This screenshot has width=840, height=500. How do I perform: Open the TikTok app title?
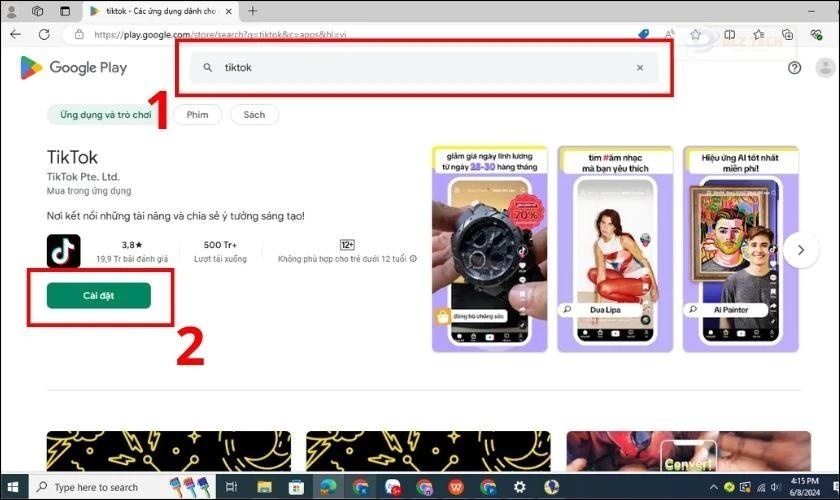72,157
